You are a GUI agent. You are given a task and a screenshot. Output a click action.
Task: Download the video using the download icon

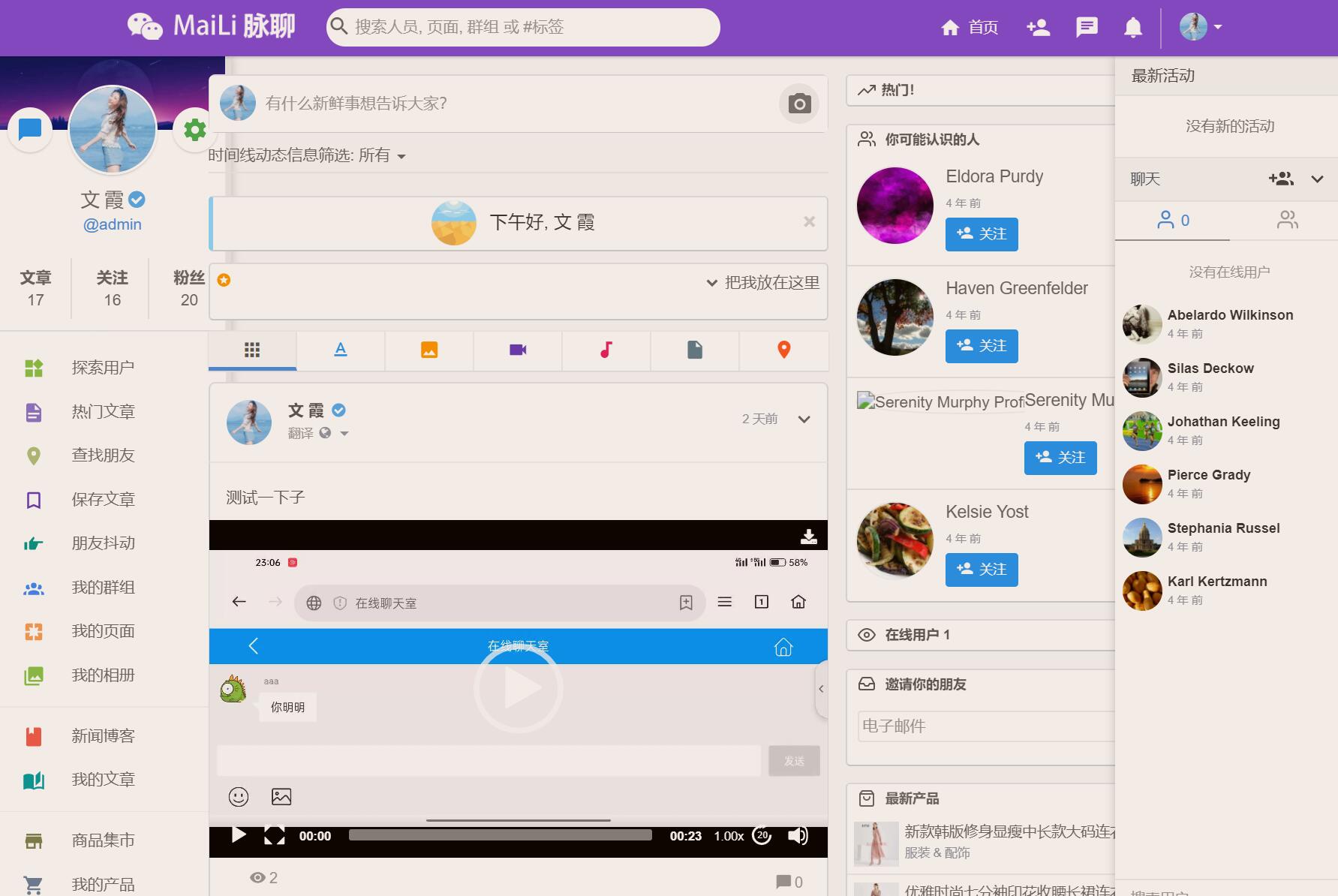809,536
